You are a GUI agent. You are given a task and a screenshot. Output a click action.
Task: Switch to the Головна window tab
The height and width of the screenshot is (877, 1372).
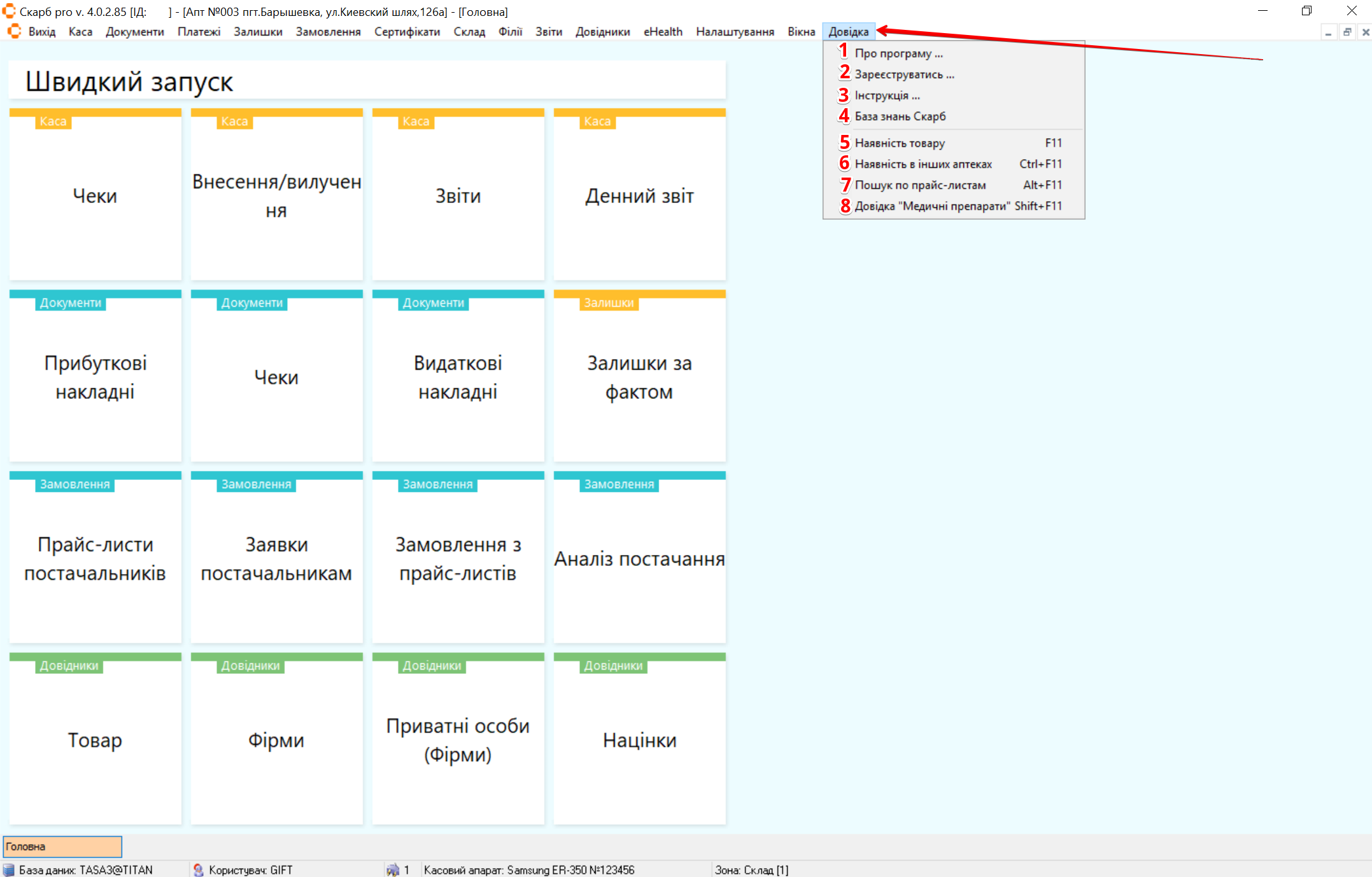pos(62,846)
